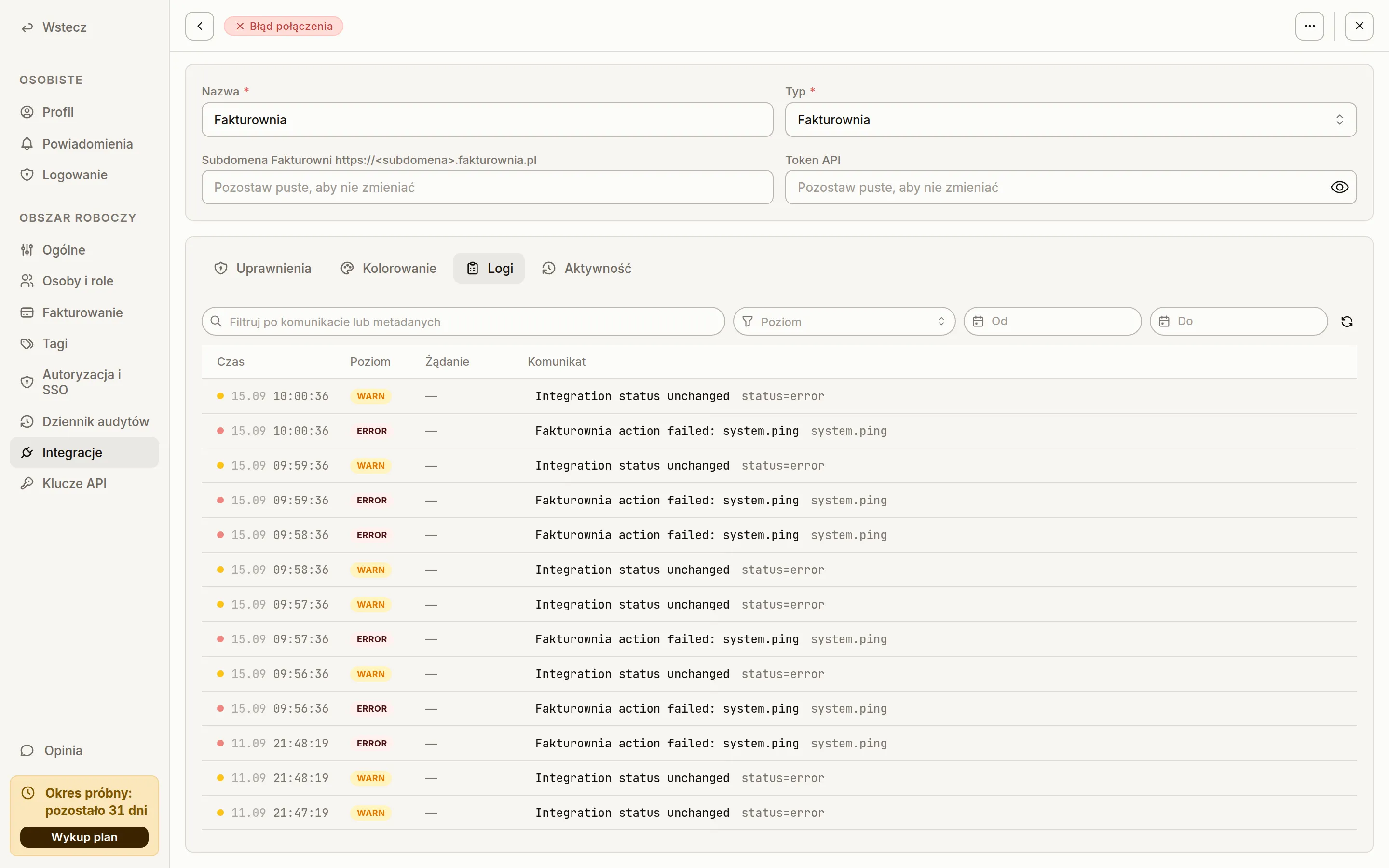Image resolution: width=1389 pixels, height=868 pixels.
Task: Open Fakturowanie section in sidebar
Action: pos(84,312)
